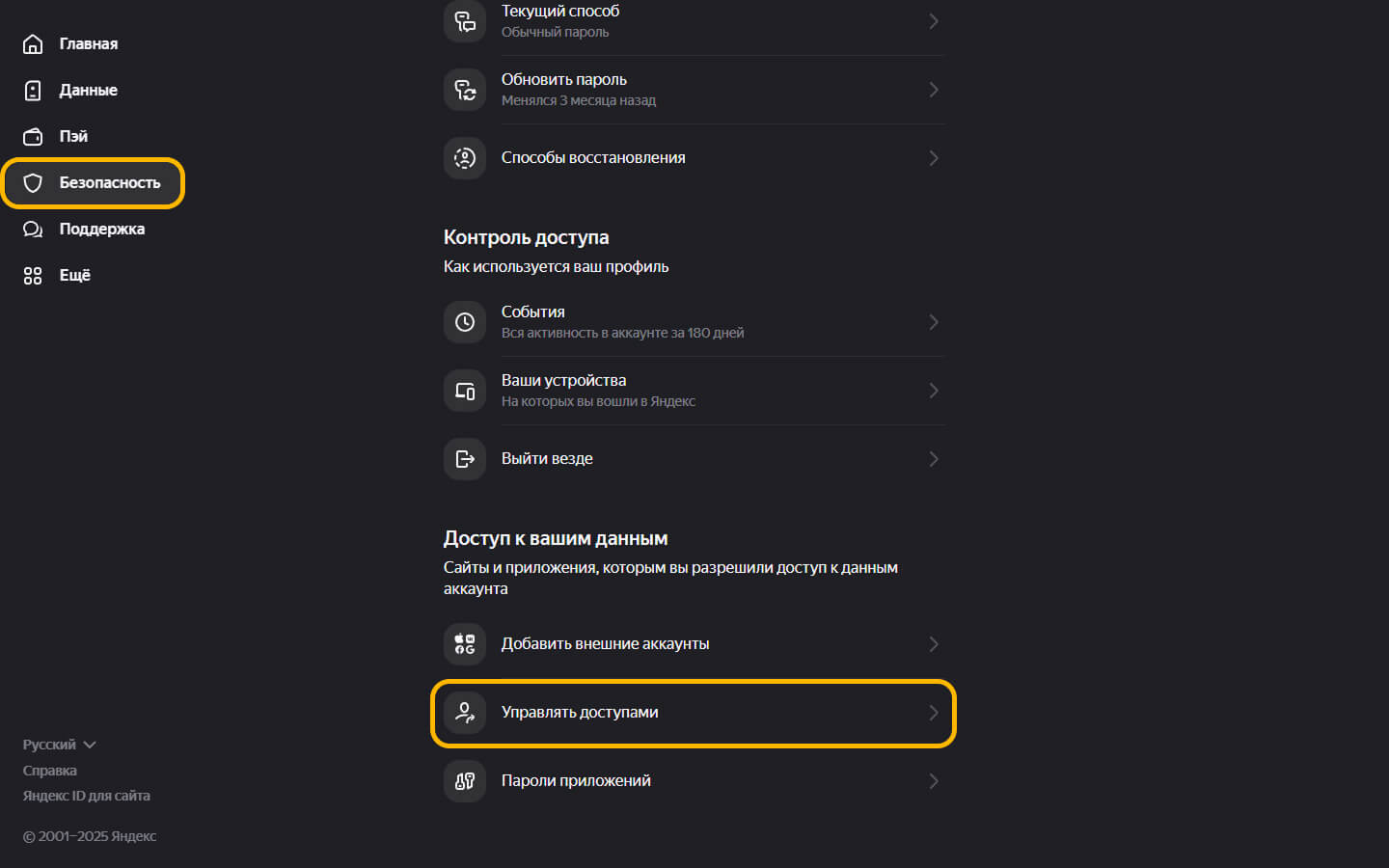
Task: Click the house icon for Главная
Action: click(33, 44)
